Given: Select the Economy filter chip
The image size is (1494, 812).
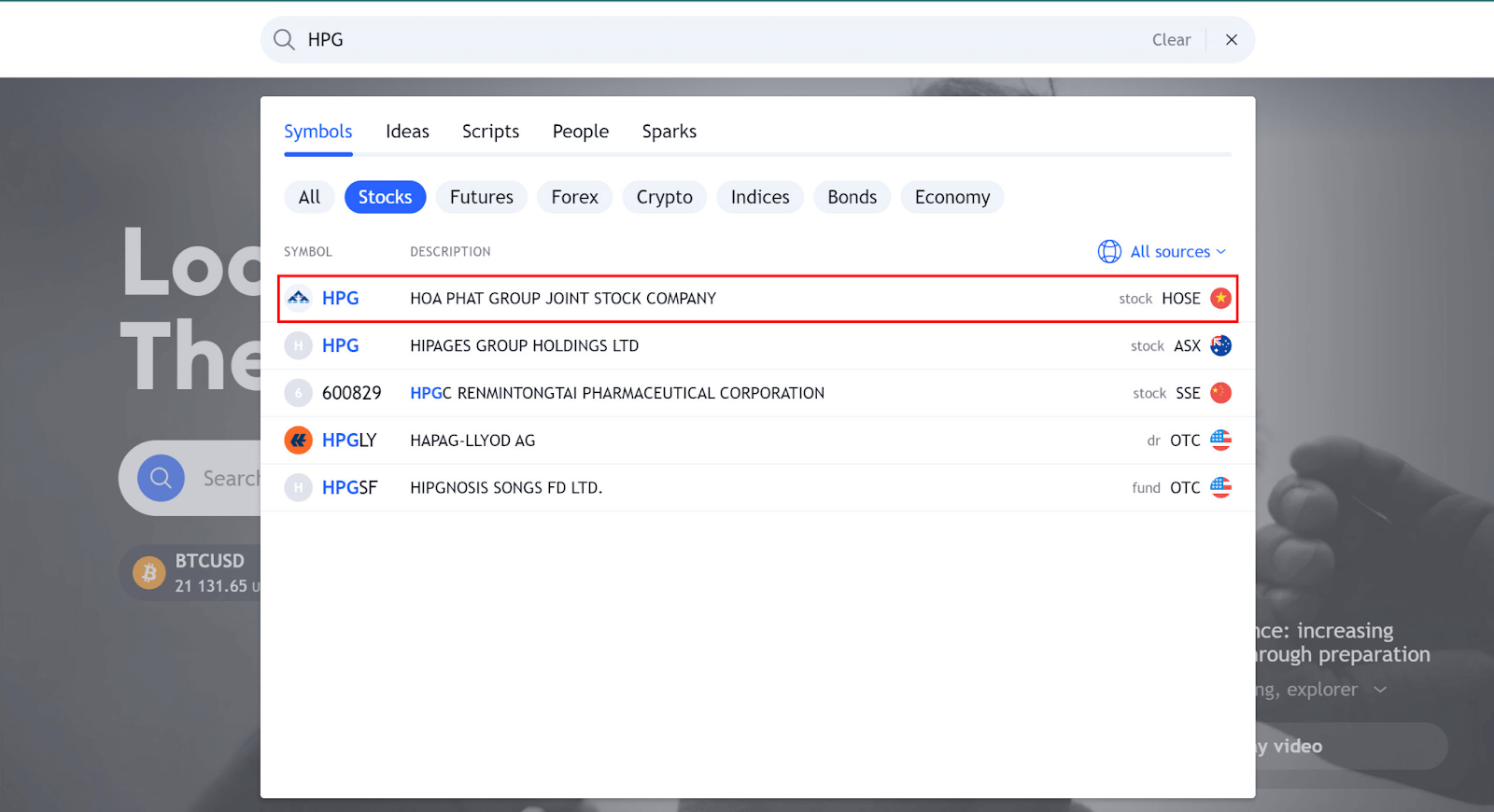Looking at the screenshot, I should point(952,197).
